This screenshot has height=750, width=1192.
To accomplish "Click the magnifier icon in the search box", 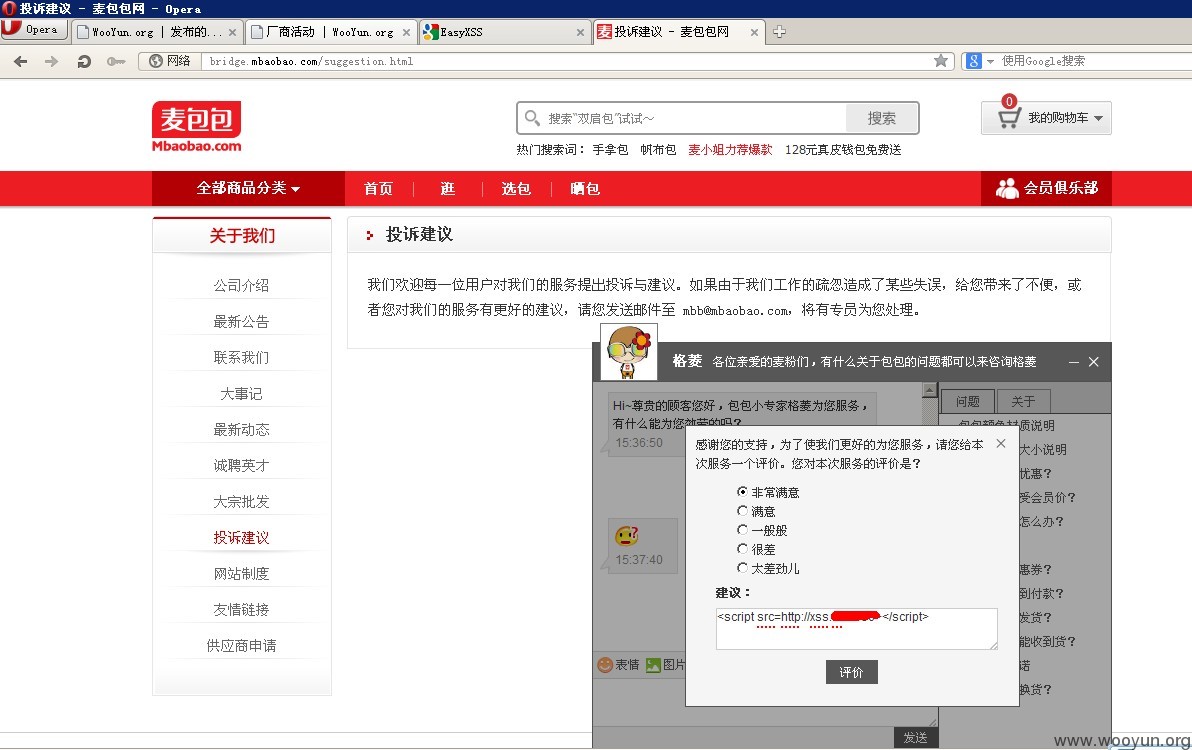I will (x=532, y=118).
